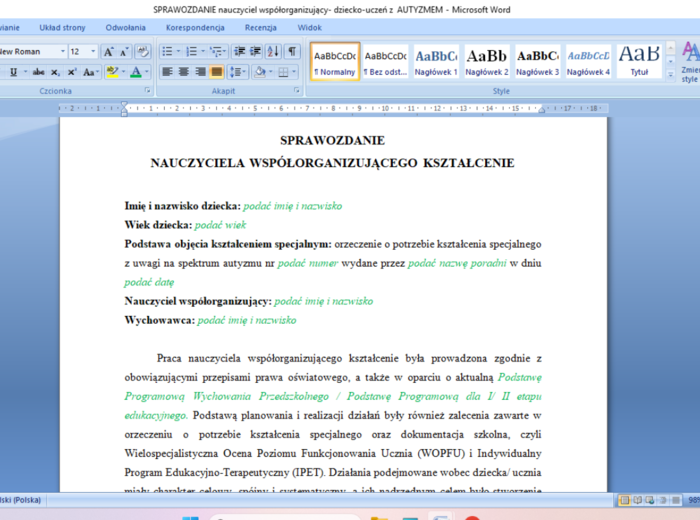Switch to the Widok tab

tap(309, 28)
